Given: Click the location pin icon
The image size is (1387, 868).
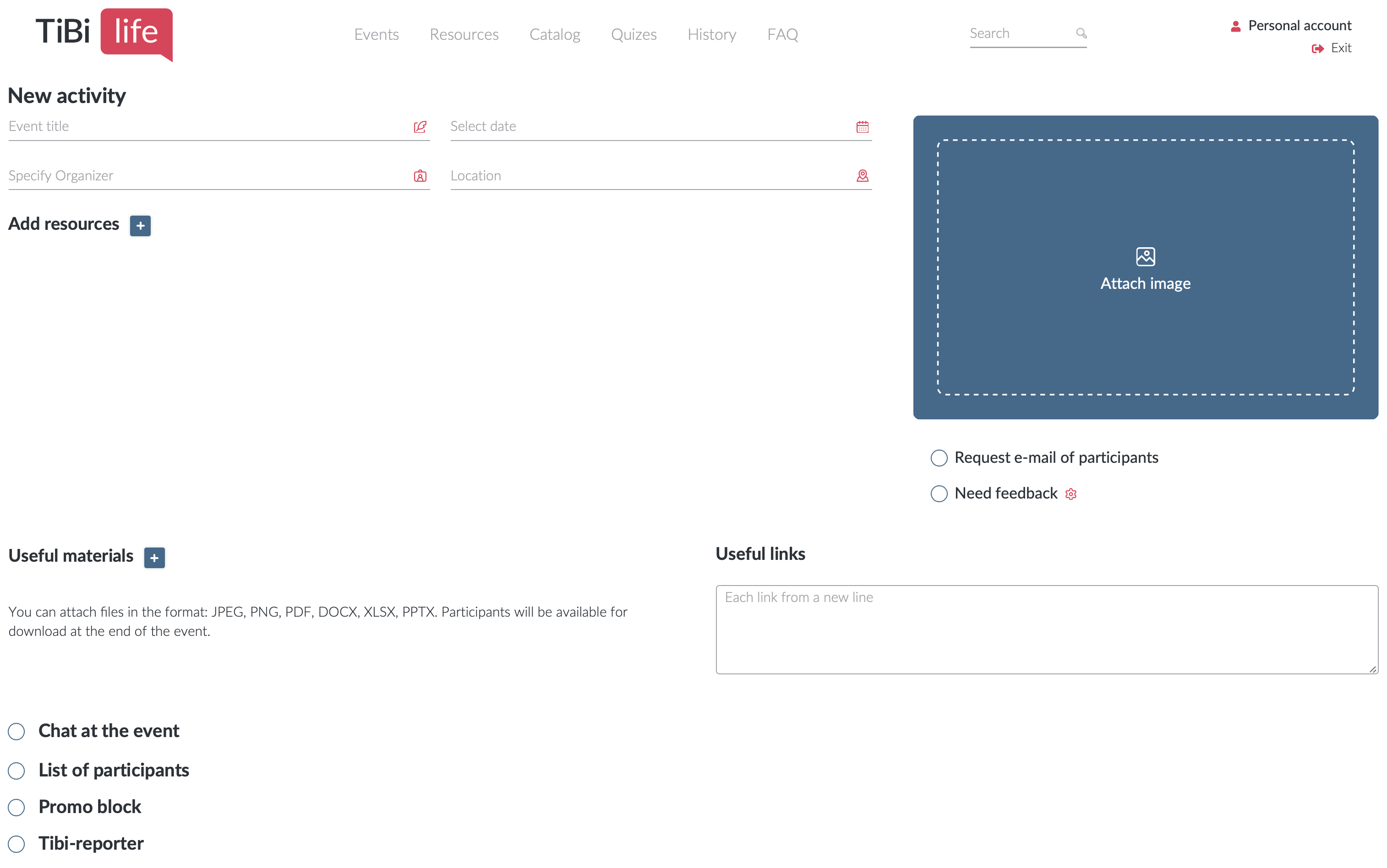Looking at the screenshot, I should (863, 176).
